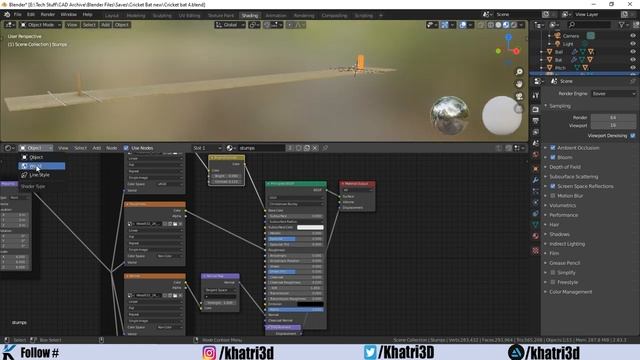Toggle the Ambient Occlusion checkbox
This screenshot has width=640, height=360.
click(553, 148)
